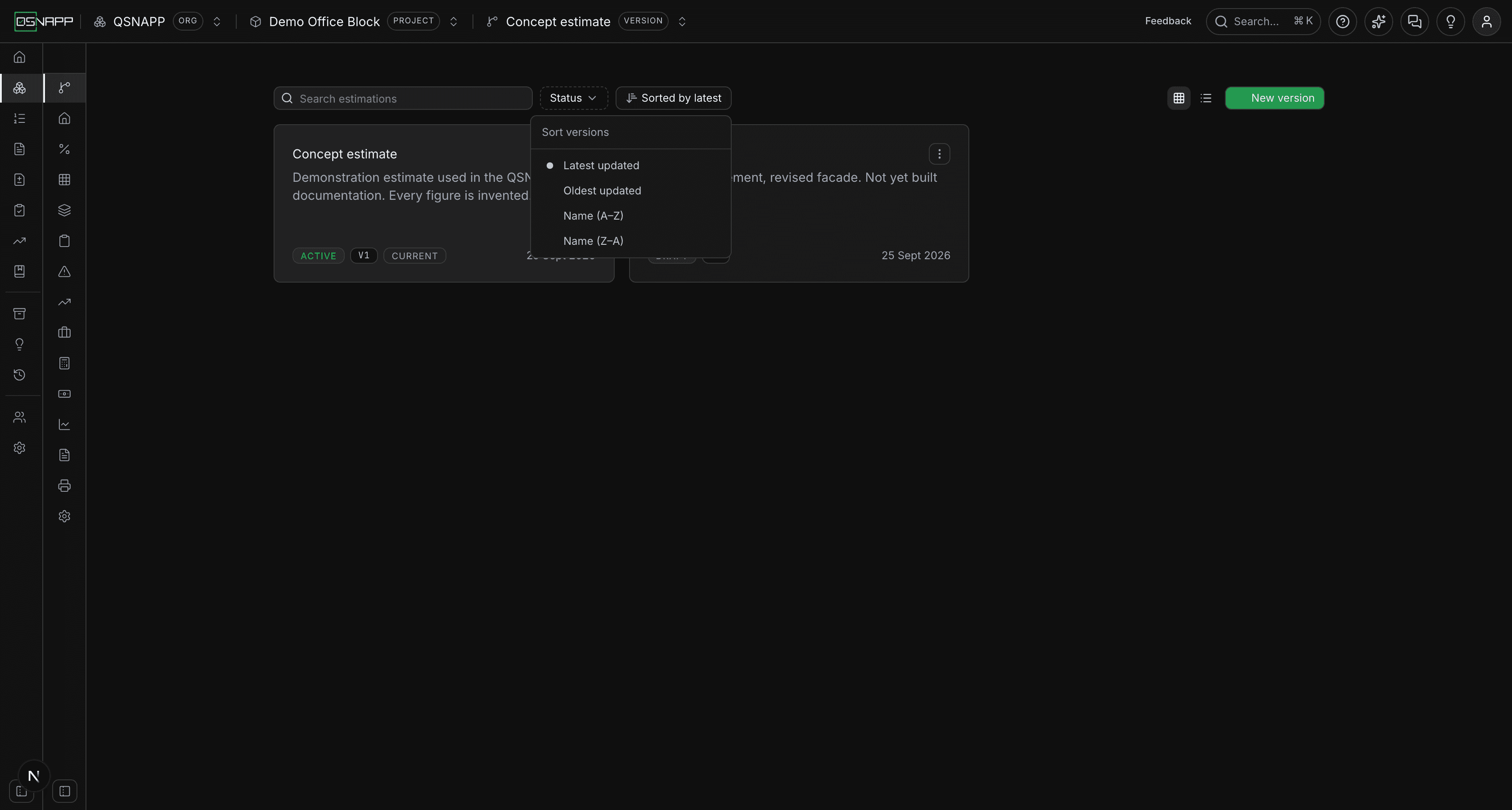The width and height of the screenshot is (1512, 810).
Task: Open the briefcase icon in secondary sidebar
Action: (x=64, y=332)
